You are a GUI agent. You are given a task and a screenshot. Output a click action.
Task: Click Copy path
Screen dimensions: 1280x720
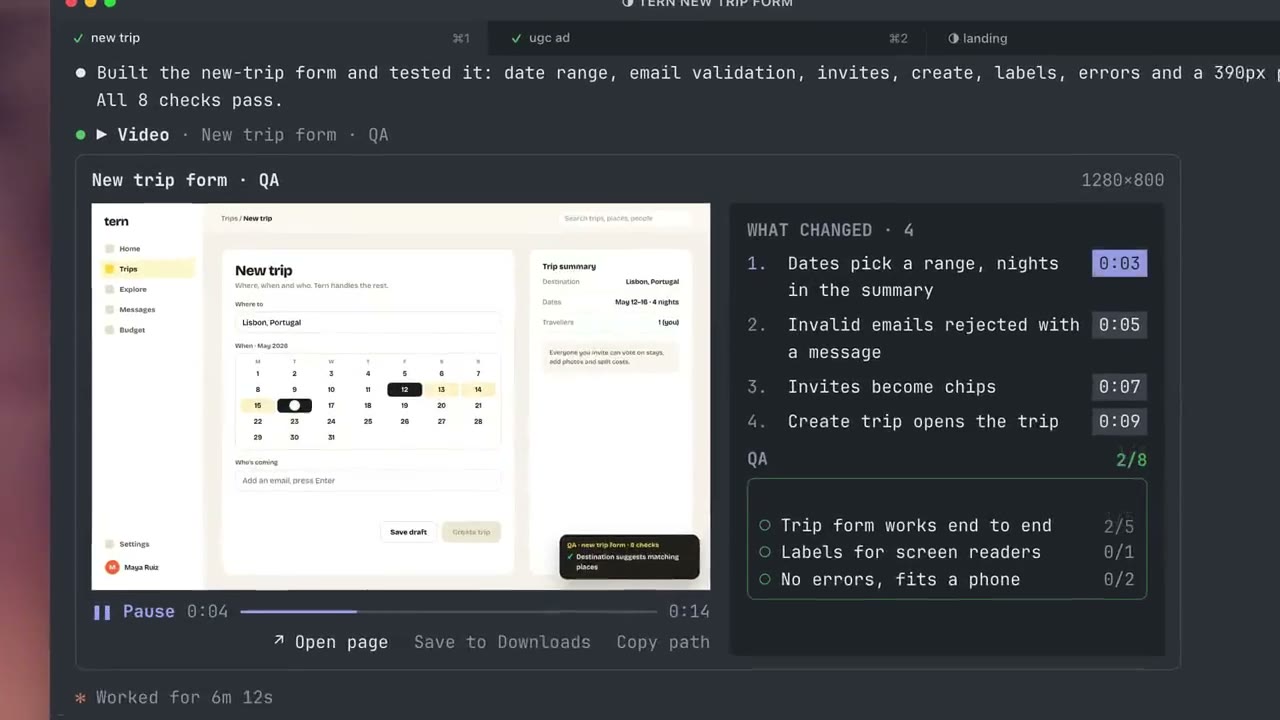[x=663, y=642]
